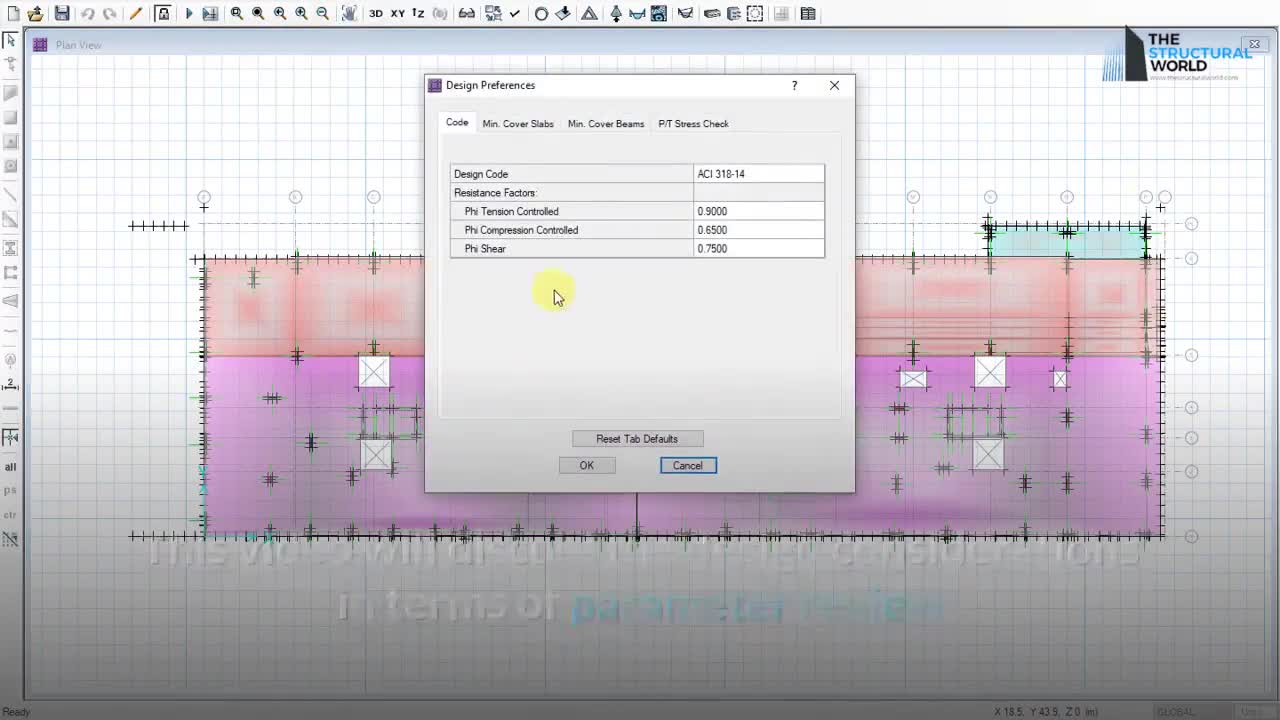
Task: Select rubber band zoom magnifier
Action: tap(237, 14)
